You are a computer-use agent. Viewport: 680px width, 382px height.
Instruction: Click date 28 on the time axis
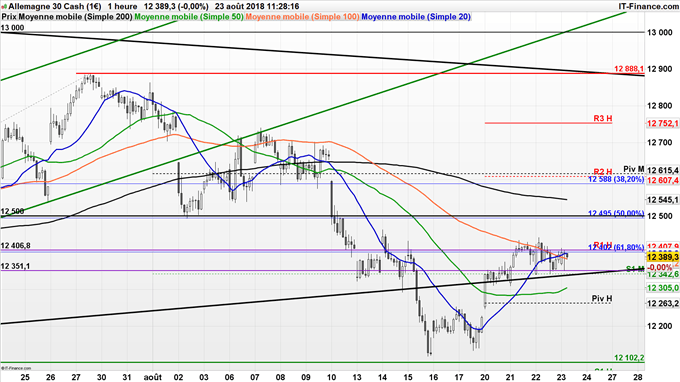[638, 377]
